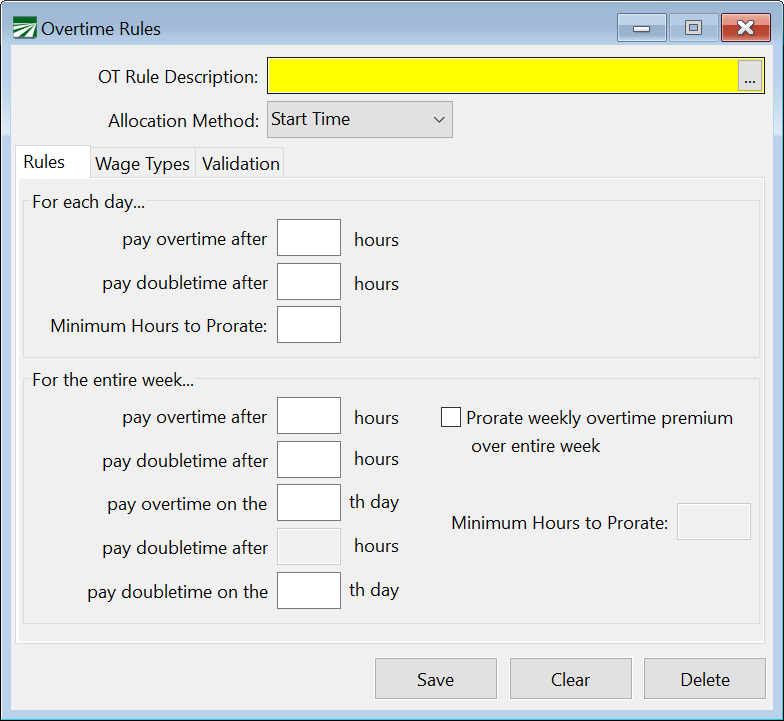784x721 pixels.
Task: Minimize the Overtime Rules window
Action: coord(641,28)
